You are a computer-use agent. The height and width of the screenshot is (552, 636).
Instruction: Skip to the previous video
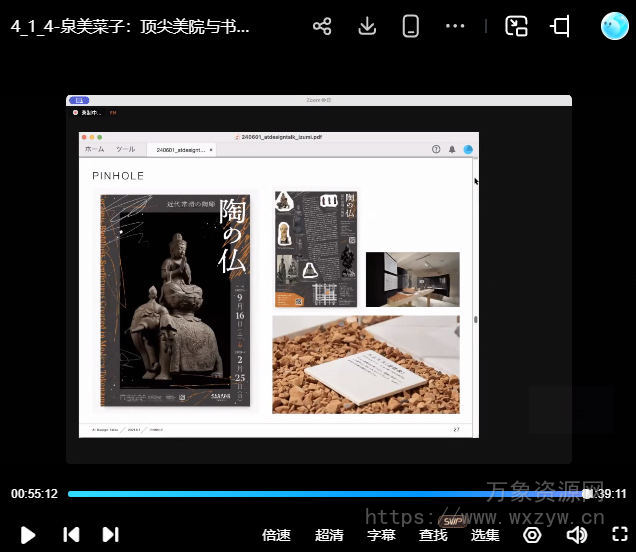click(71, 535)
